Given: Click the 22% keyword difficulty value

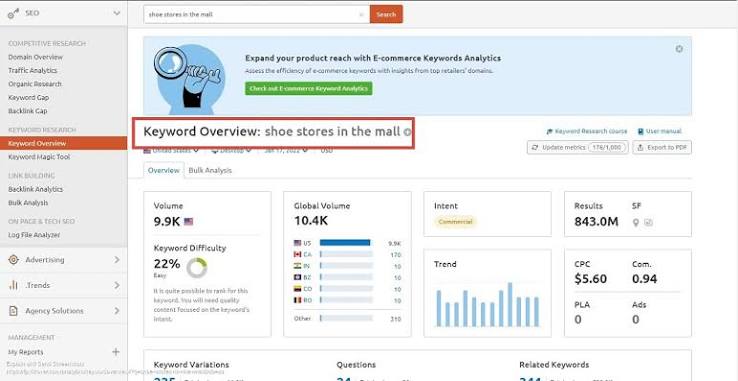Looking at the screenshot, I should tap(167, 264).
